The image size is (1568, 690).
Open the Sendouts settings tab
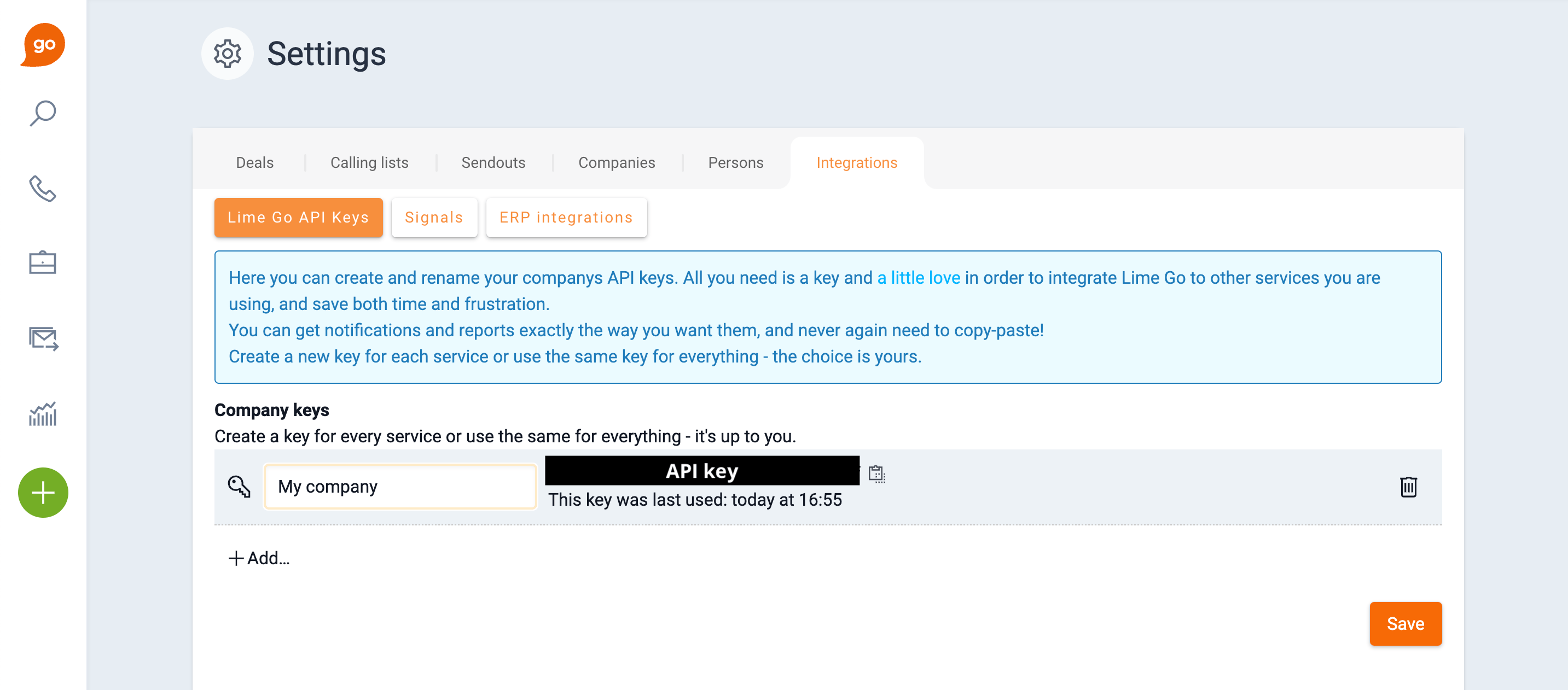click(x=493, y=162)
